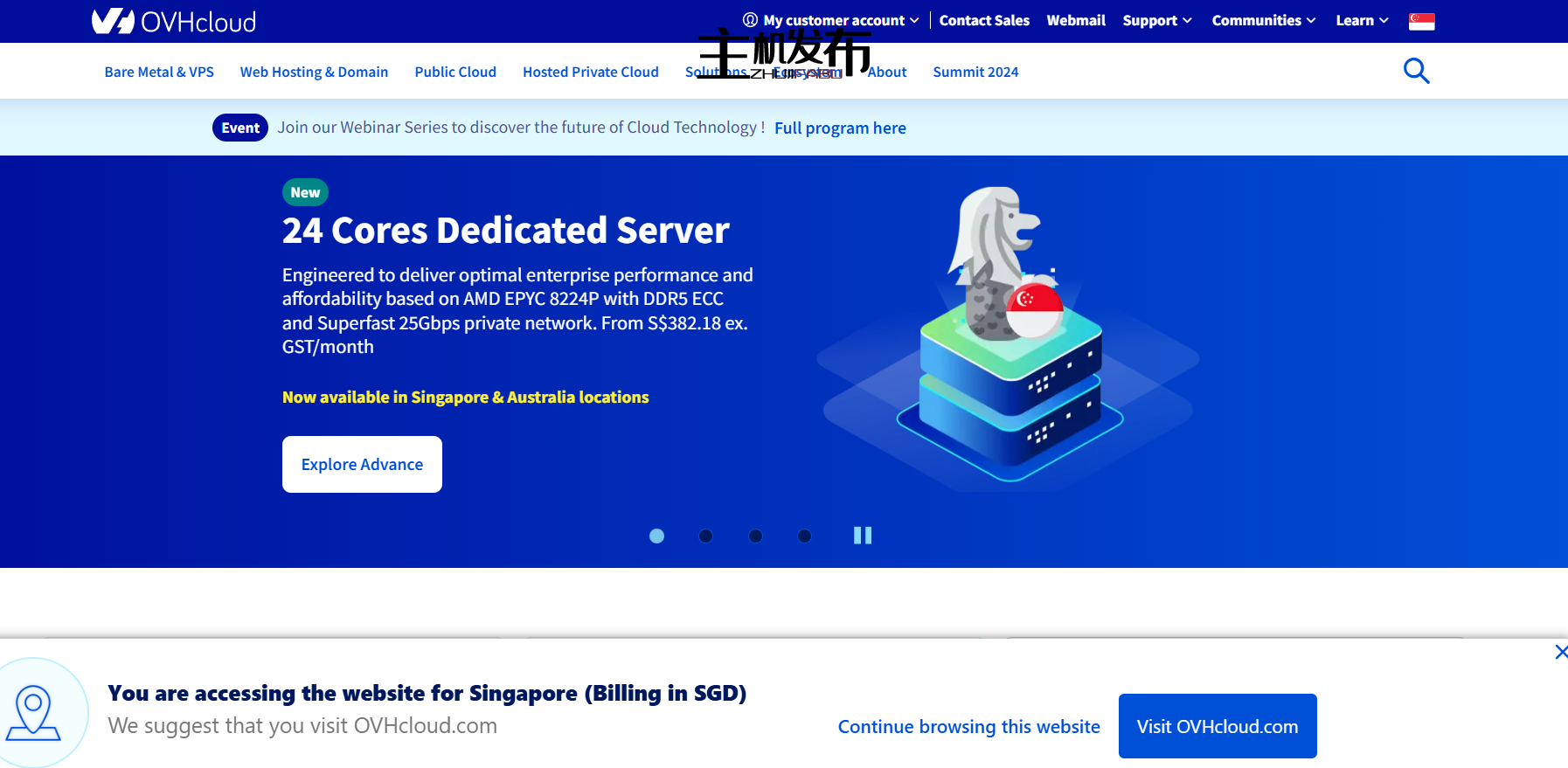1568x768 pixels.
Task: Show the second carousel slide
Action: click(x=705, y=536)
